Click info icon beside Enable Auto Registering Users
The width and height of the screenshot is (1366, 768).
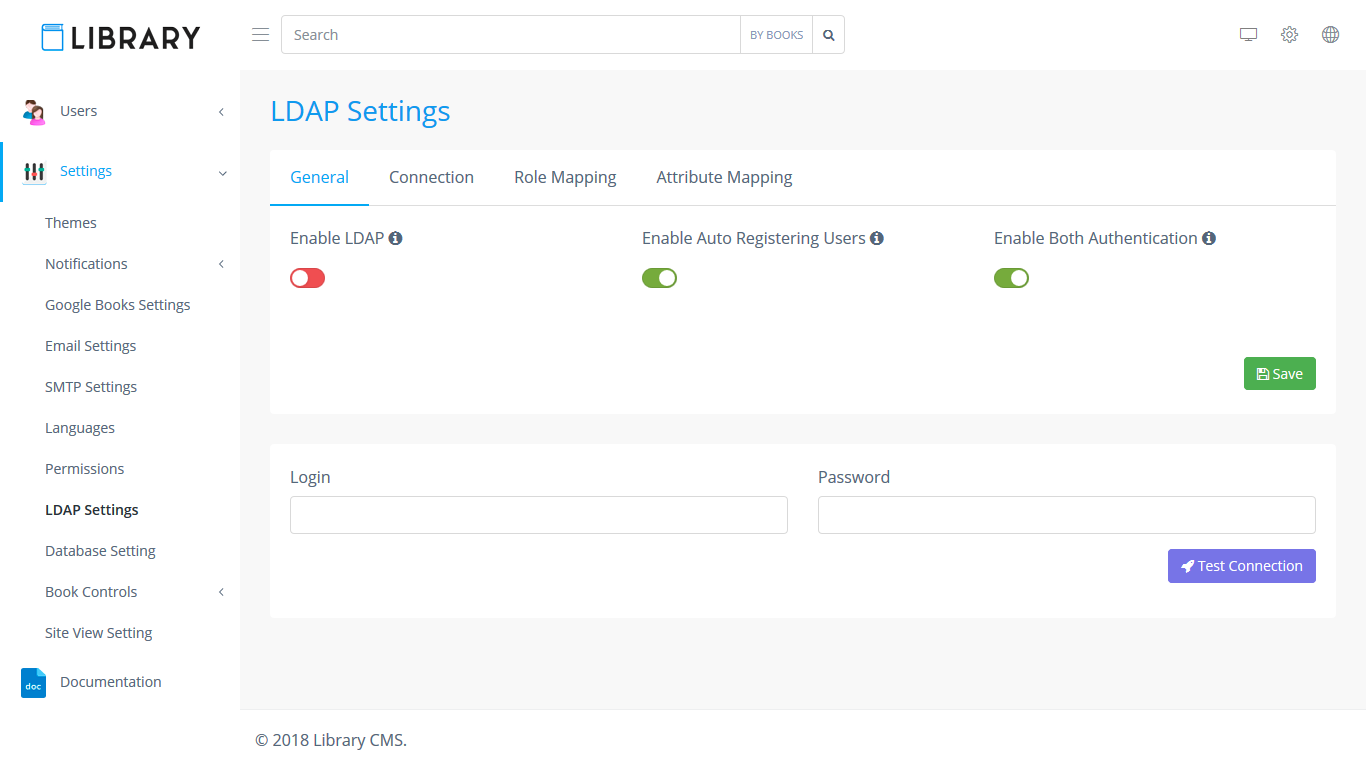coord(877,239)
